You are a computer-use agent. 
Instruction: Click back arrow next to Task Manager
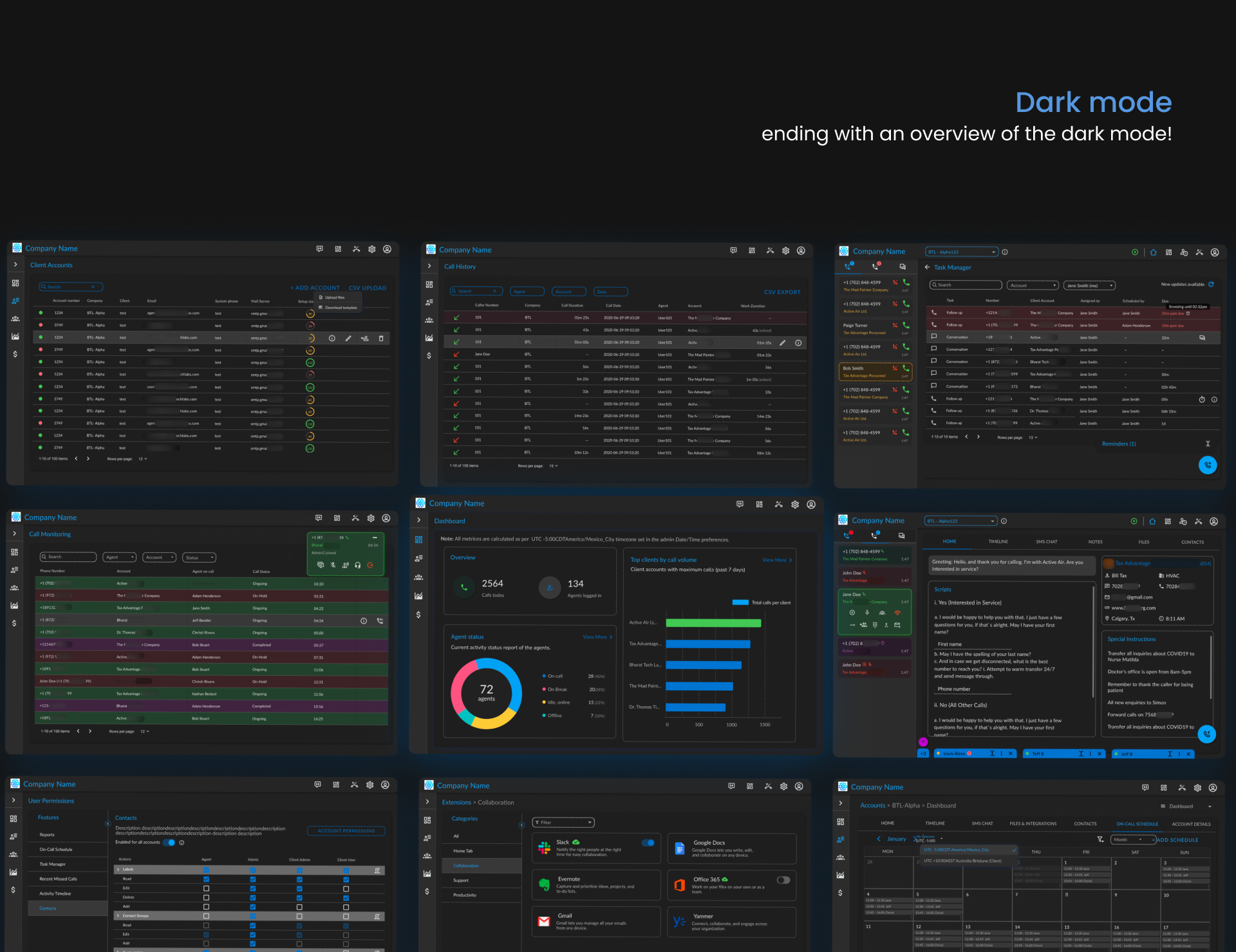(927, 267)
